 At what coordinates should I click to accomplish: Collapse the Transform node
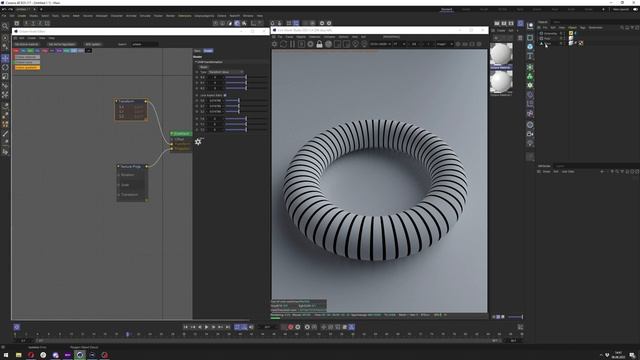pos(117,101)
